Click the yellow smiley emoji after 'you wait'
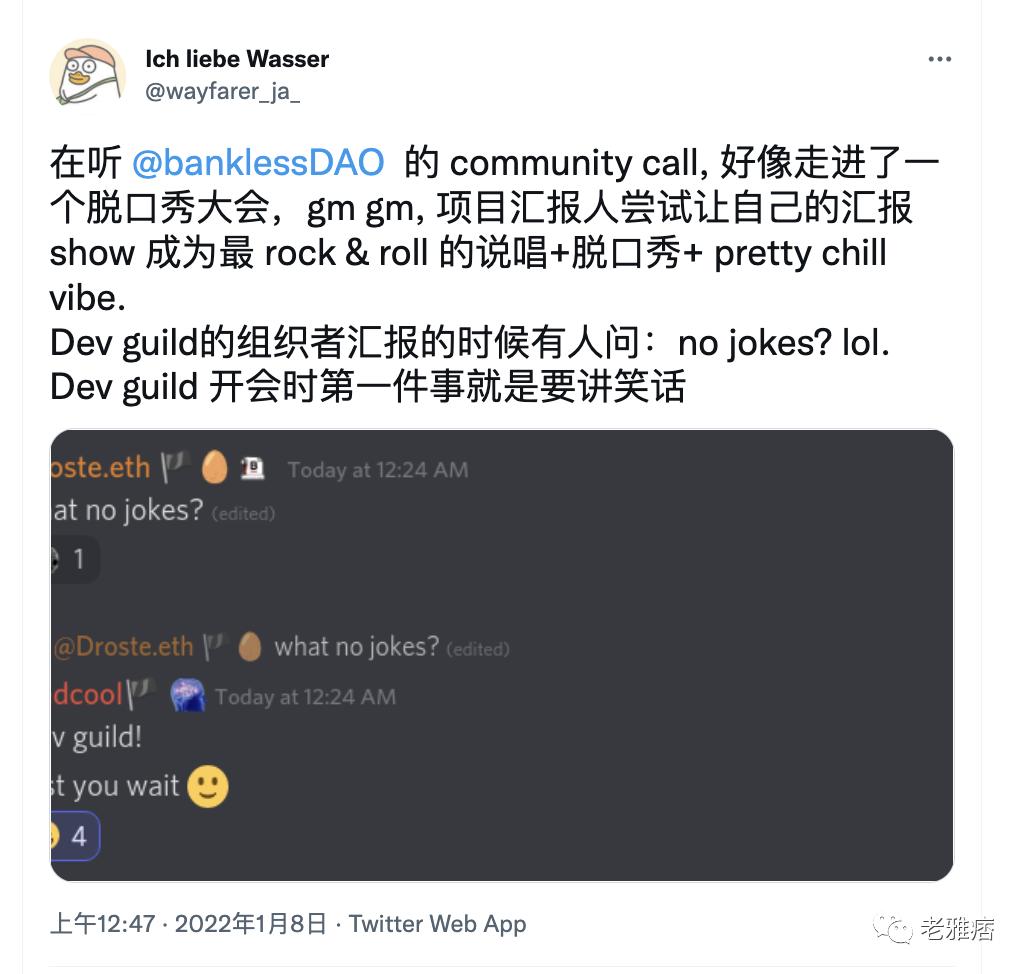Image resolution: width=1028 pixels, height=974 pixels. [208, 787]
